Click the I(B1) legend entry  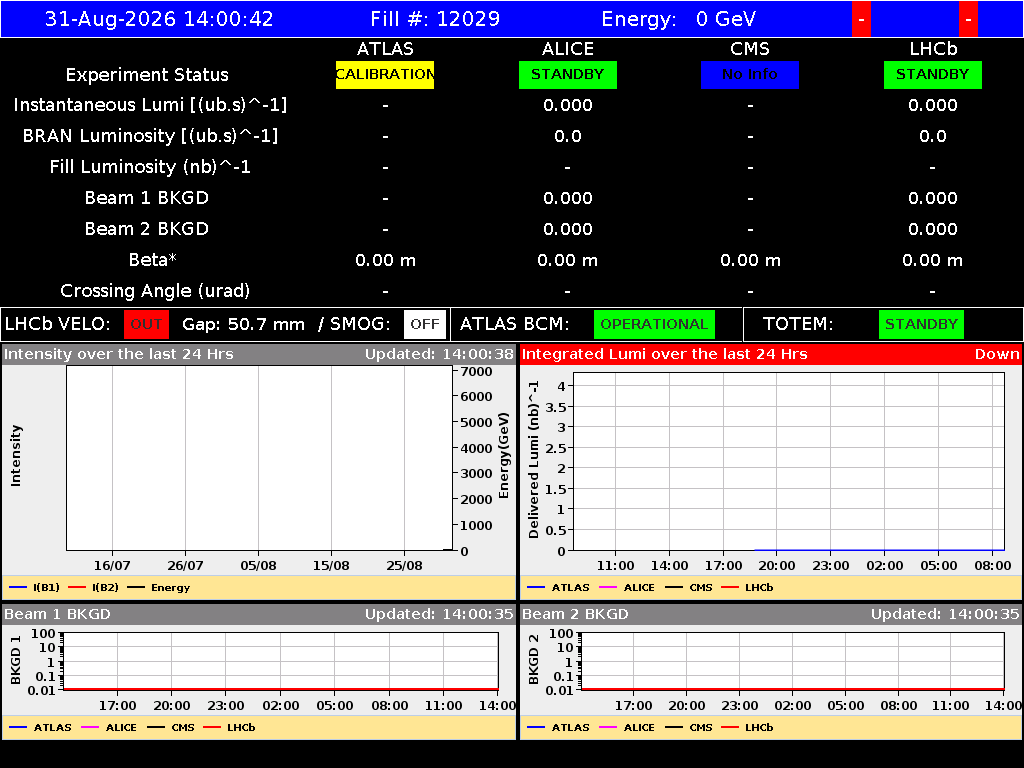pyautogui.click(x=35, y=587)
